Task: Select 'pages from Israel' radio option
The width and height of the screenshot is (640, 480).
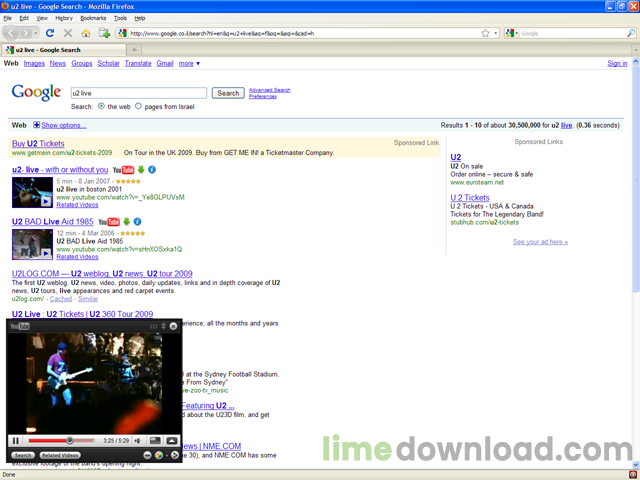Action: tap(138, 106)
